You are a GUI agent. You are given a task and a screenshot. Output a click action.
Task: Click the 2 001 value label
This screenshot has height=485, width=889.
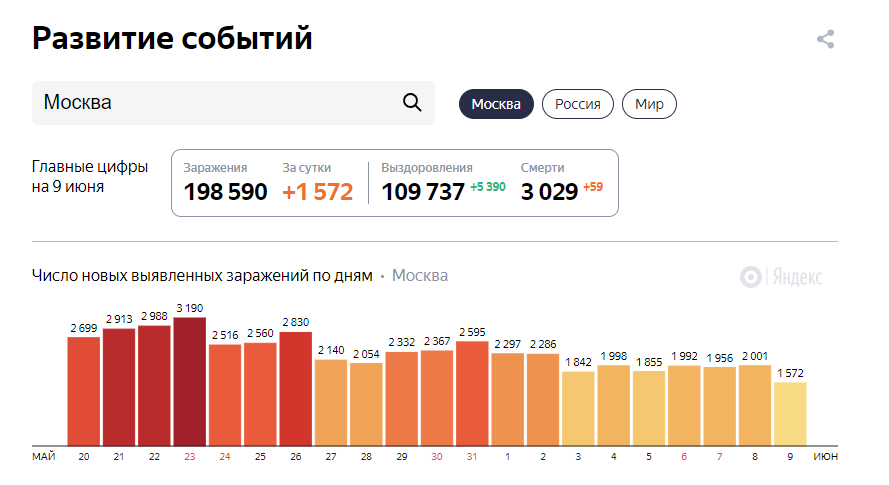pos(755,356)
